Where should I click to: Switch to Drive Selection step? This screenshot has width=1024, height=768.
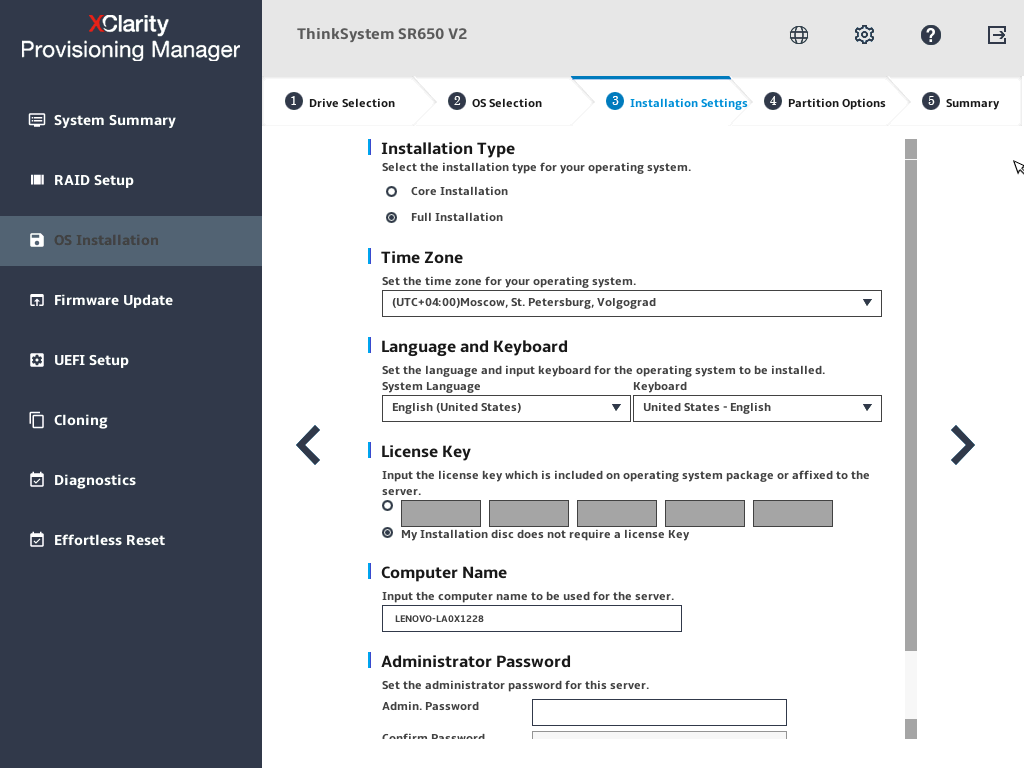(x=352, y=103)
